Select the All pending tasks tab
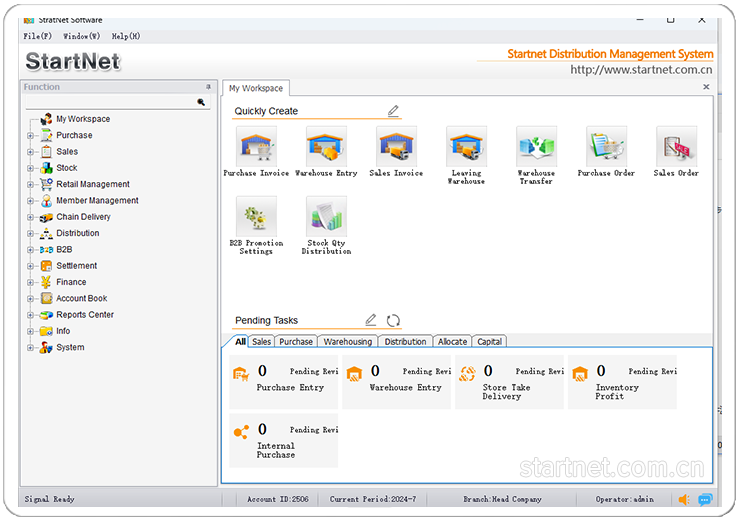The image size is (740, 521). point(240,341)
